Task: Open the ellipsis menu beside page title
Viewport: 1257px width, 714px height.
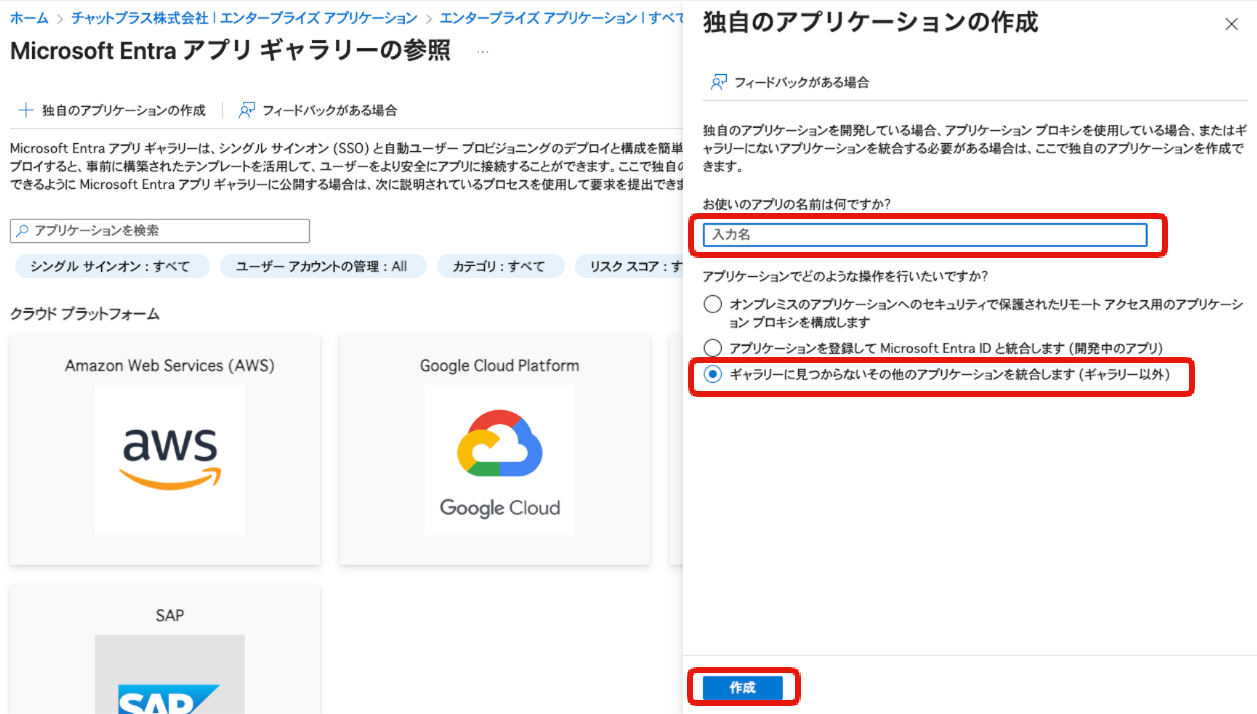Action: click(483, 51)
